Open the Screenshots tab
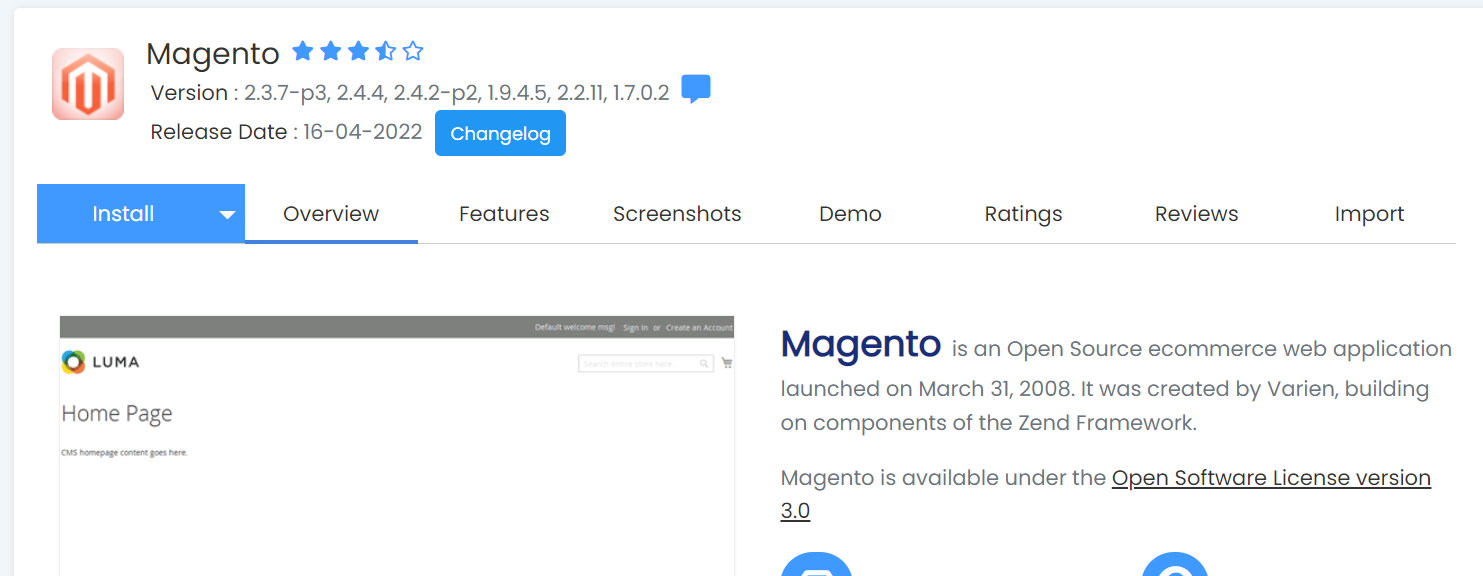The image size is (1483, 576). click(677, 214)
